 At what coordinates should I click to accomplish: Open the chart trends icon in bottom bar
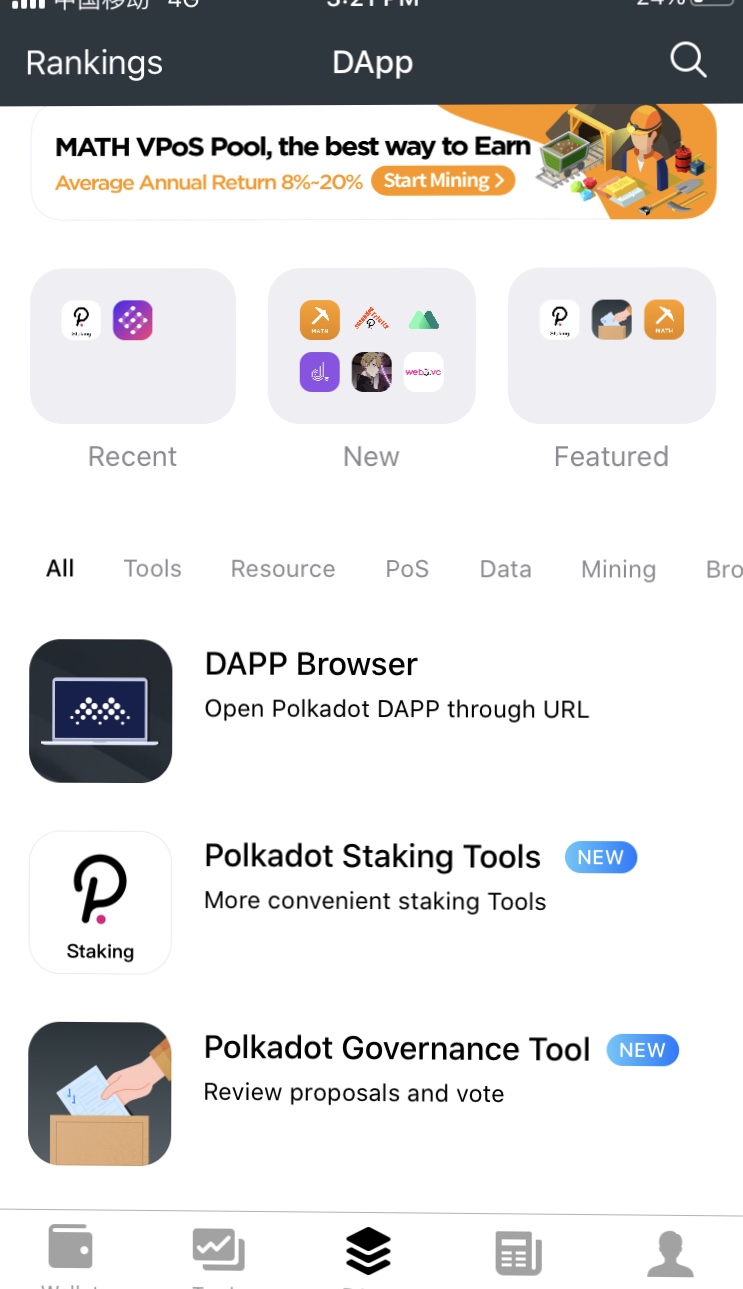219,1250
